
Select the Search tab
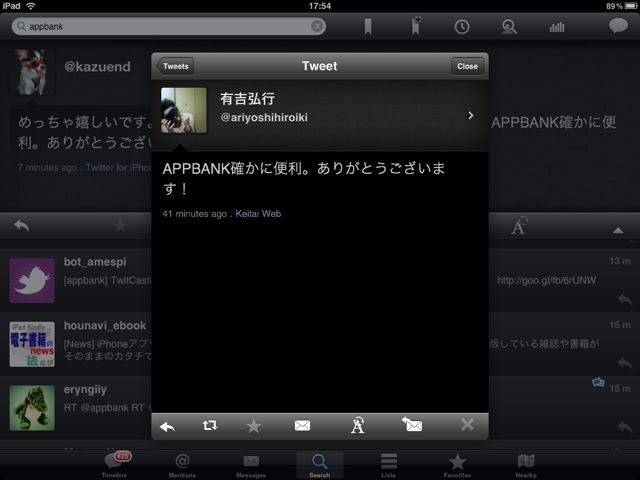point(320,465)
